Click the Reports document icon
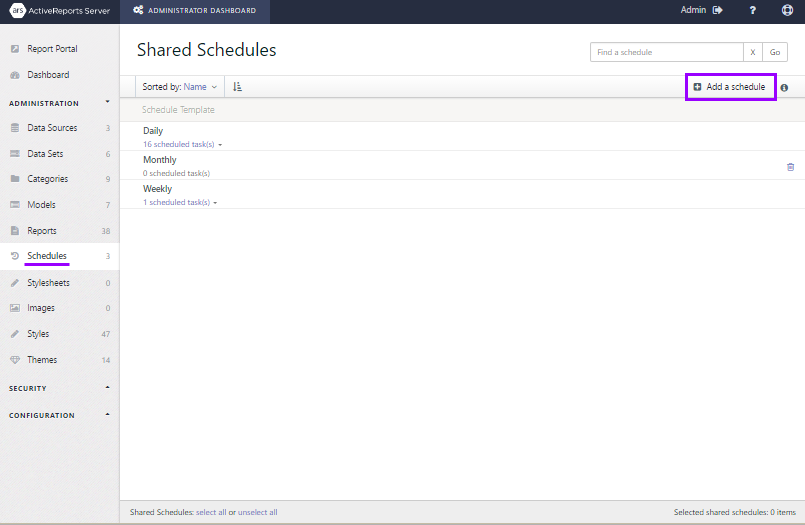Image resolution: width=805 pixels, height=525 pixels. pyautogui.click(x=15, y=230)
